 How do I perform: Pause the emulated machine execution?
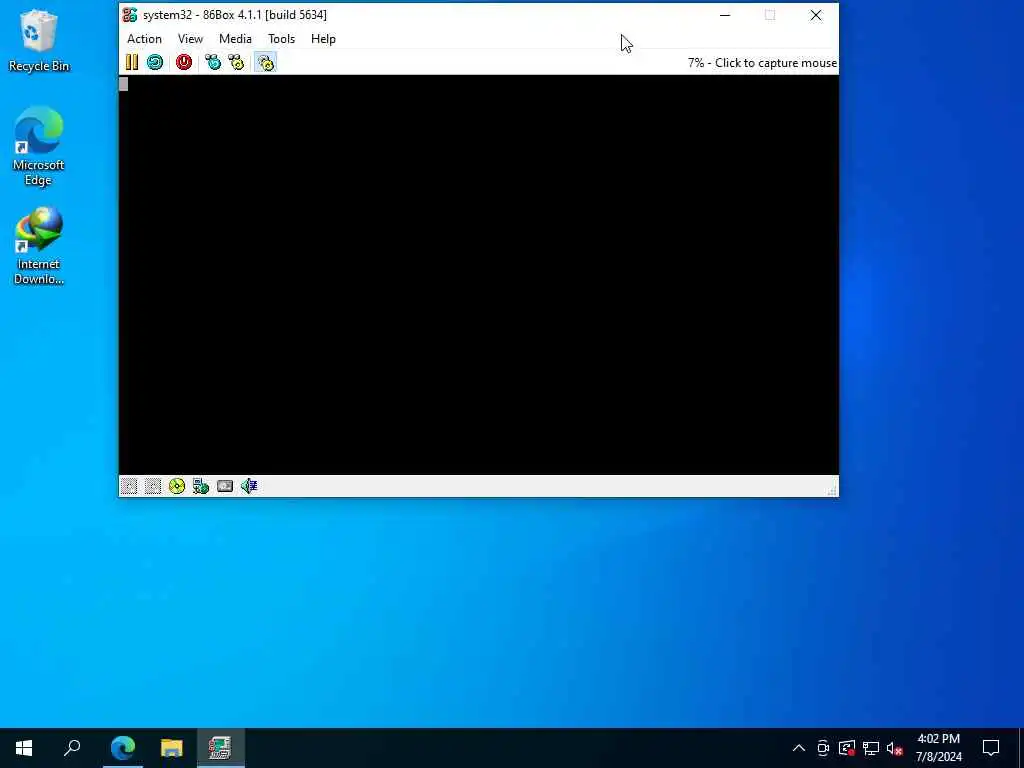click(132, 62)
